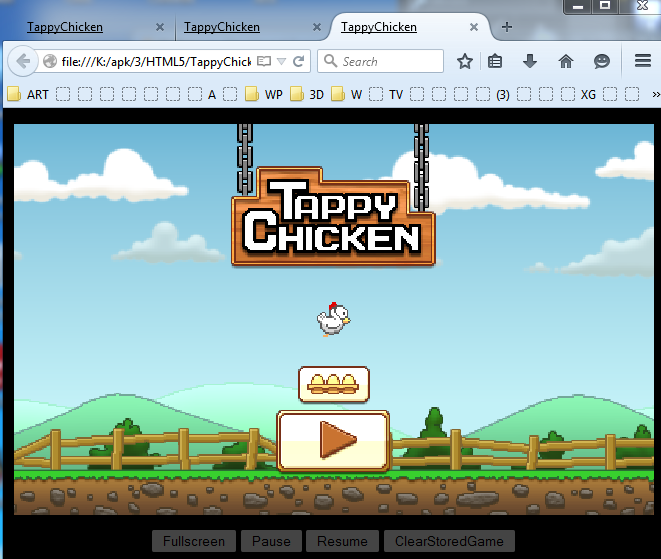This screenshot has width=661, height=559.
Task: Click the browser back arrow button
Action: click(x=23, y=62)
